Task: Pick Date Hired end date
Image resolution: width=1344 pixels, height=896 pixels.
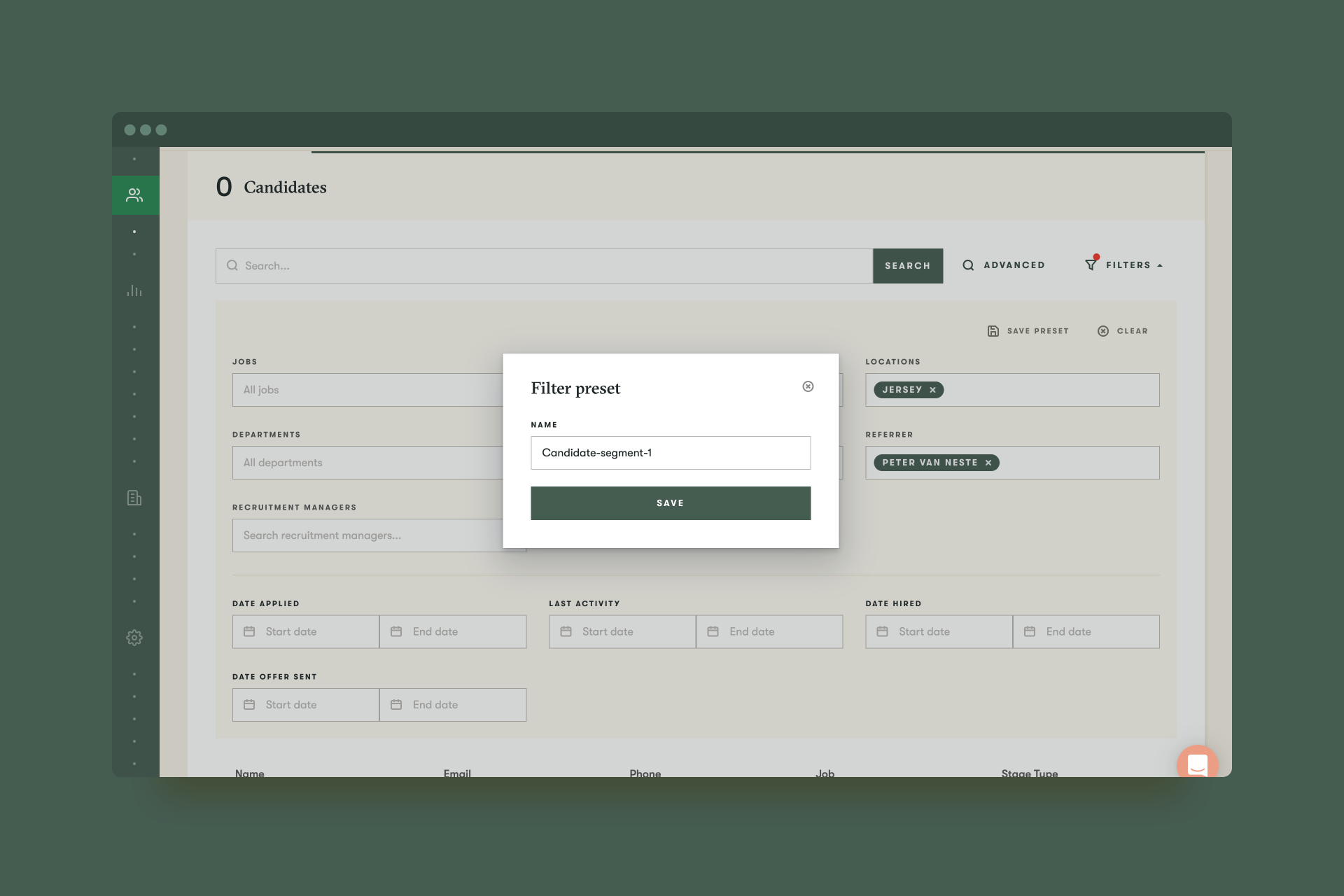Action: coord(1086,631)
